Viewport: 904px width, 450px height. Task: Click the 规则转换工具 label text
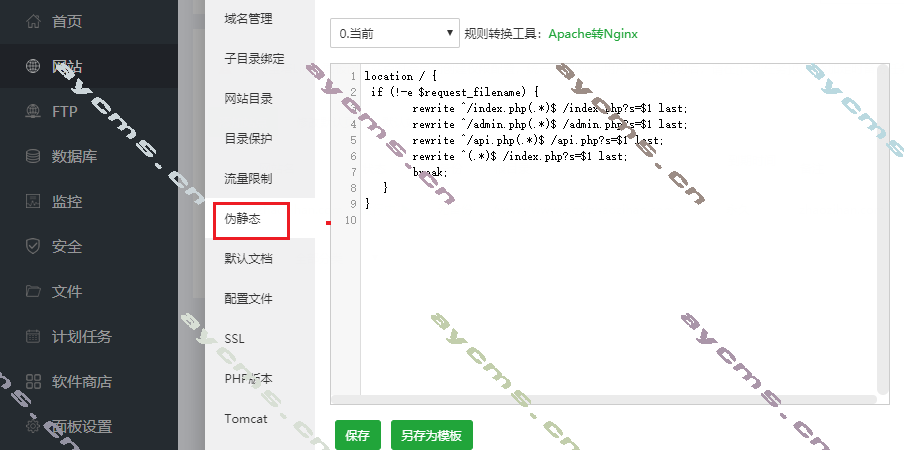click(x=503, y=33)
